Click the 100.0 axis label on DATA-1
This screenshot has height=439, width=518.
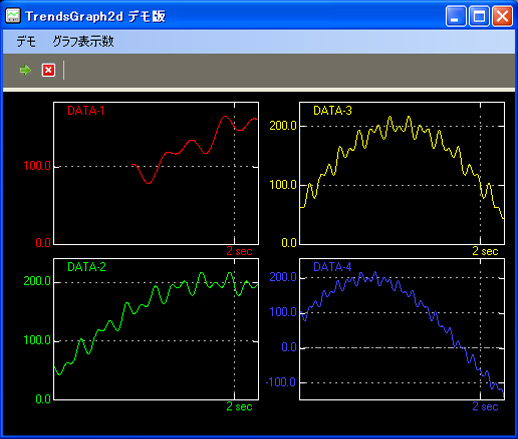point(37,166)
